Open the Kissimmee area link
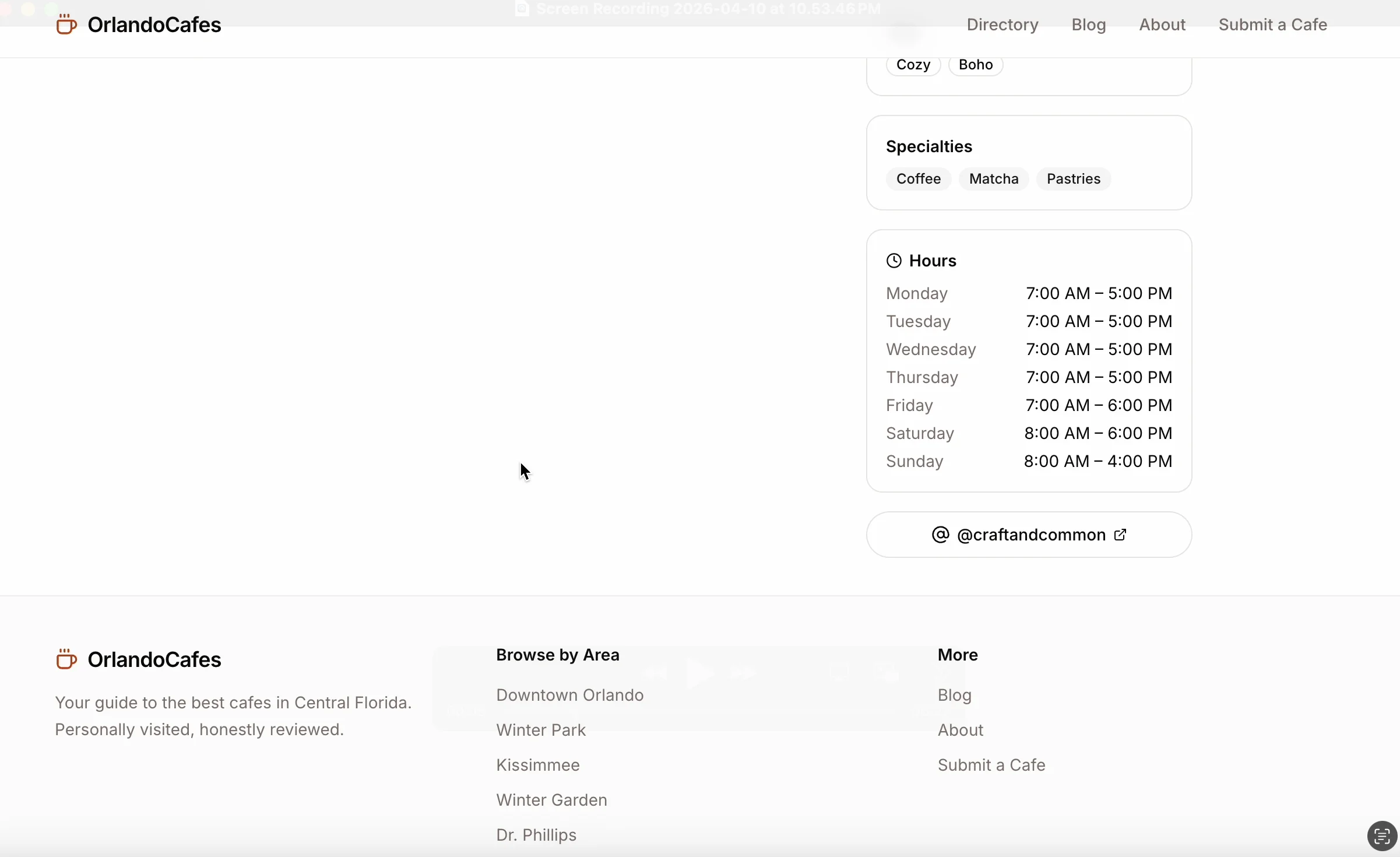 tap(537, 765)
